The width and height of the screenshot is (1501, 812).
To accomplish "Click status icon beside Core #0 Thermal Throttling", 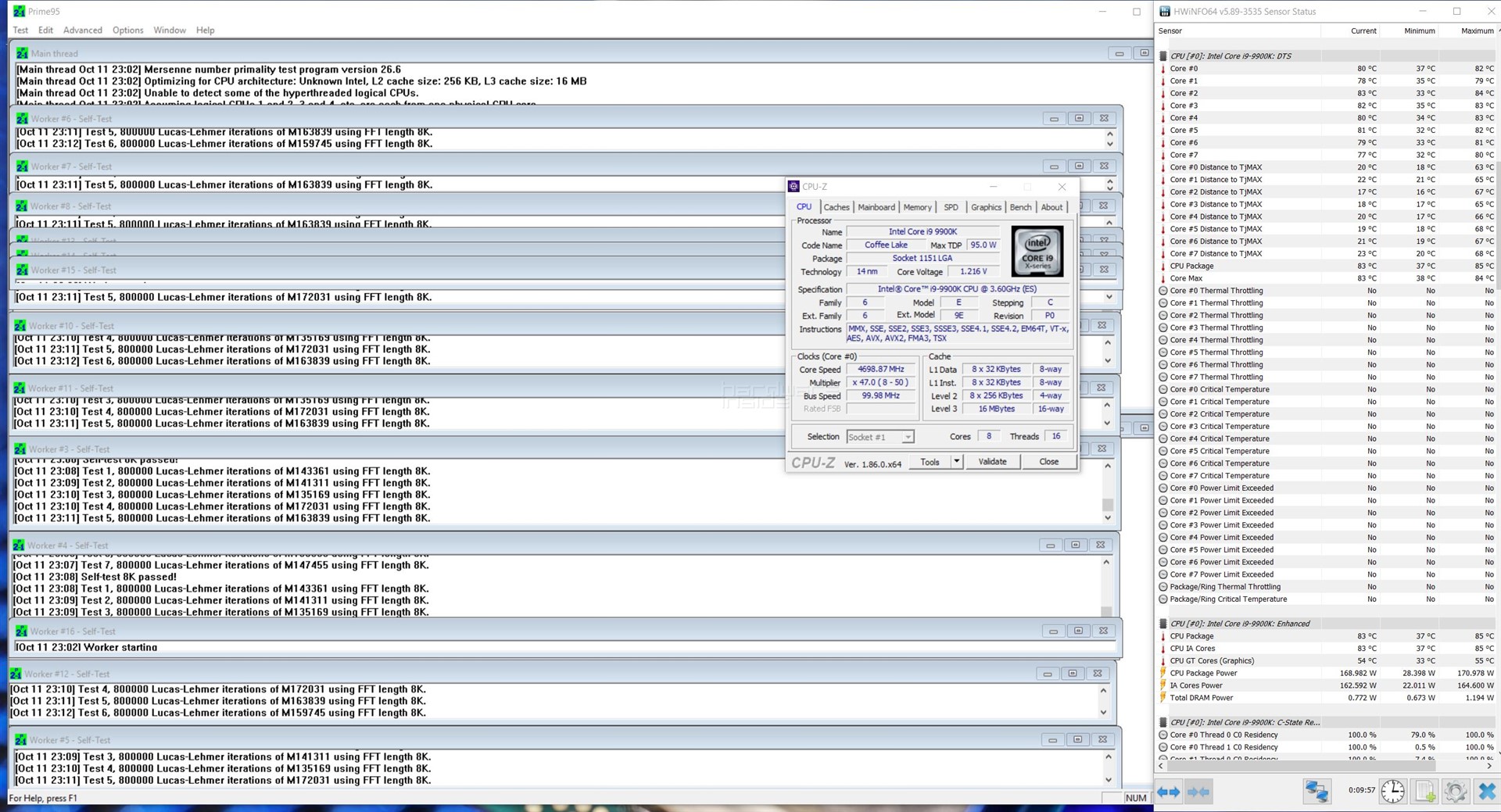I will [1163, 291].
